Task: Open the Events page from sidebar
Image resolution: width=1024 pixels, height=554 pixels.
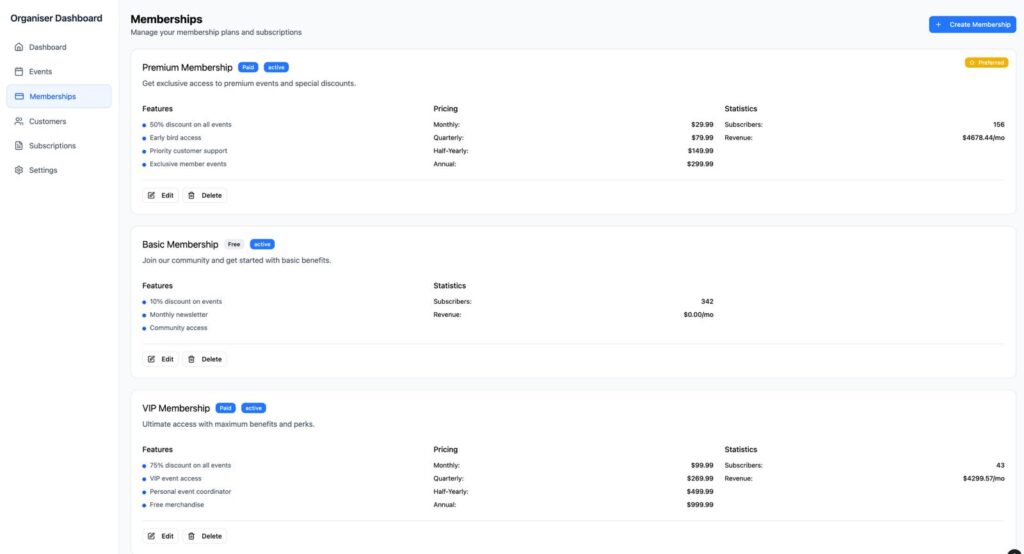Action: tap(40, 72)
